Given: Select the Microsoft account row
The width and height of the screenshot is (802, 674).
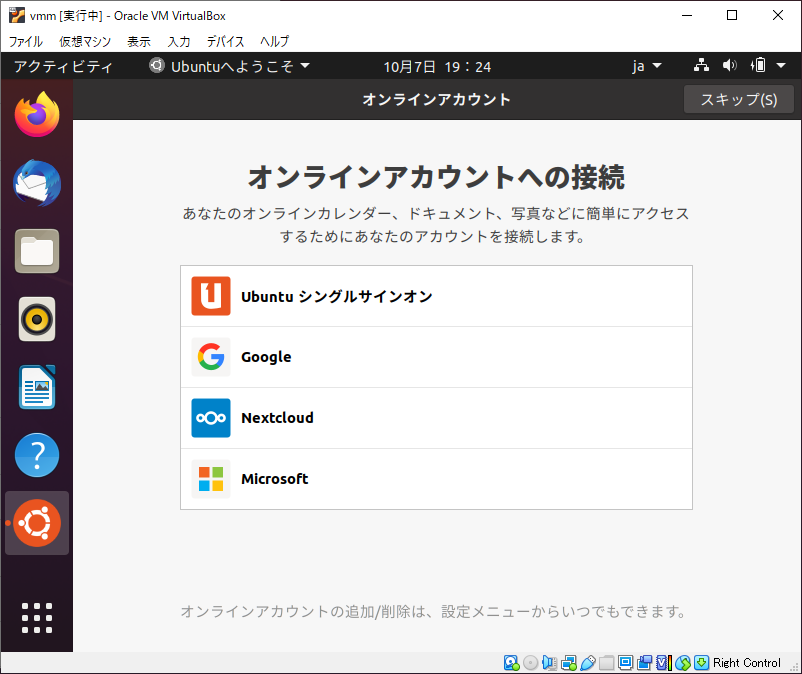Looking at the screenshot, I should [x=436, y=479].
